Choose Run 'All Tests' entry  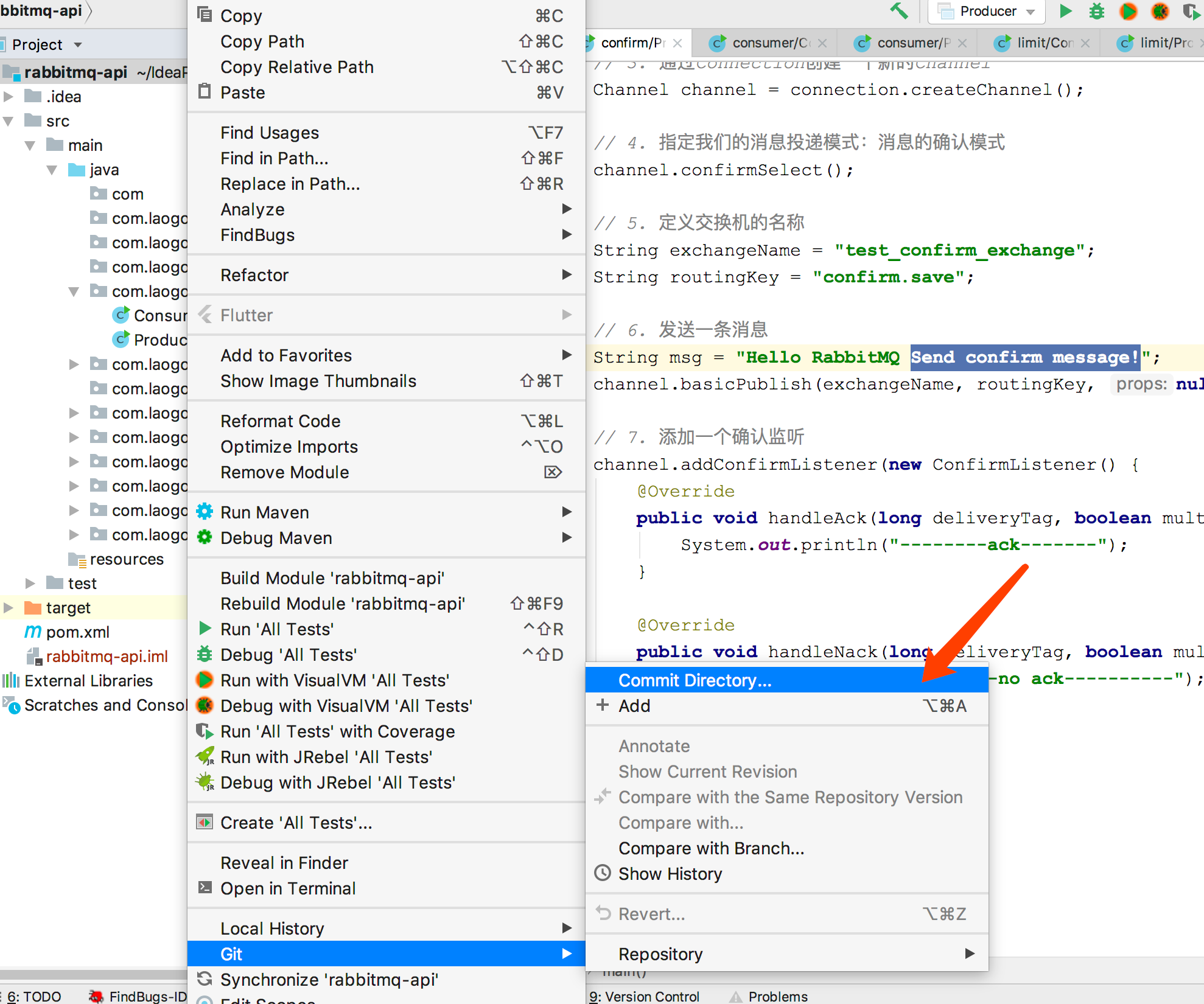tap(387, 629)
